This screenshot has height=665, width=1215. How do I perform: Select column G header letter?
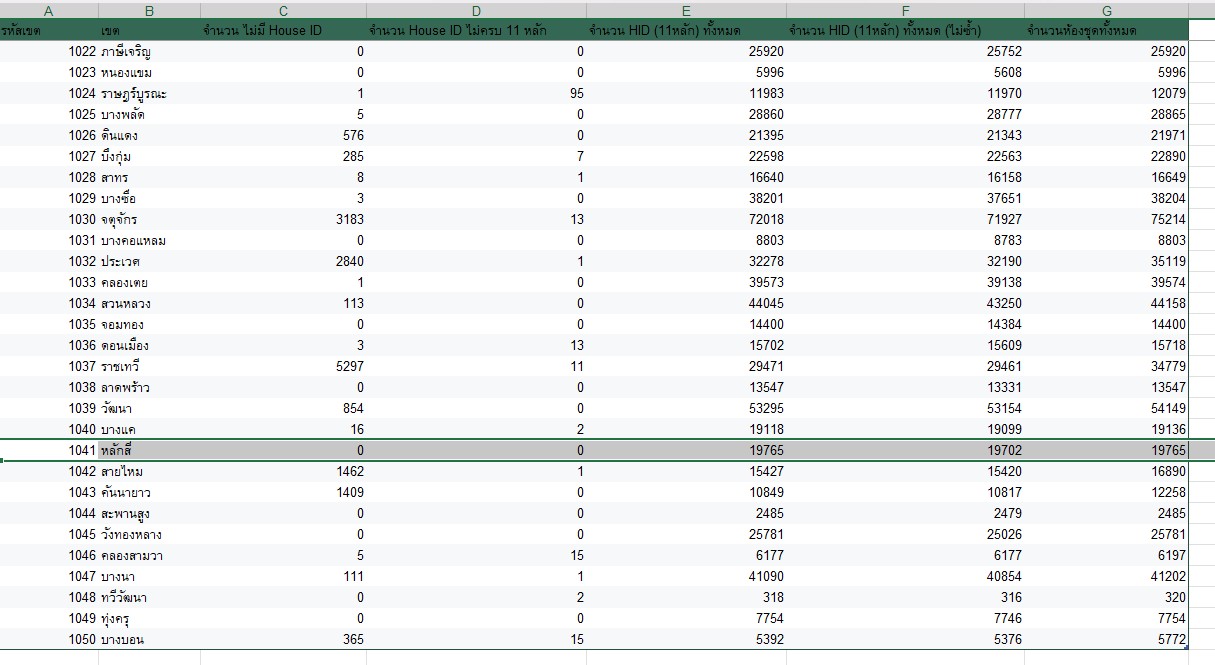(x=1106, y=10)
